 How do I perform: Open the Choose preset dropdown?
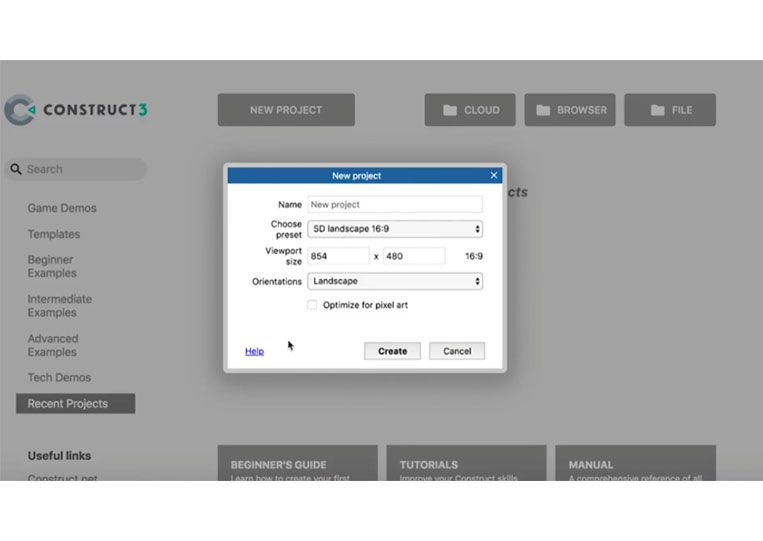coord(395,229)
